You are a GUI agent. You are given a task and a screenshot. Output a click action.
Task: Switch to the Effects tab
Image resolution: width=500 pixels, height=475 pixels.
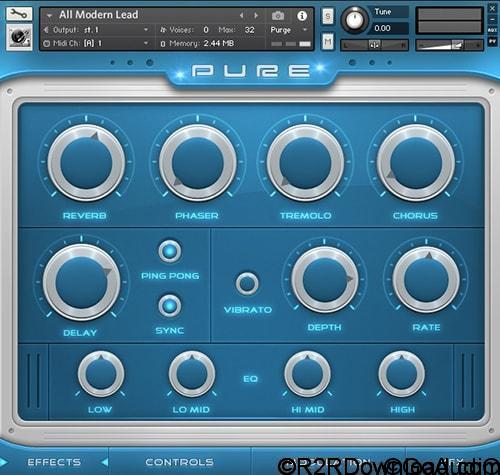click(x=54, y=462)
